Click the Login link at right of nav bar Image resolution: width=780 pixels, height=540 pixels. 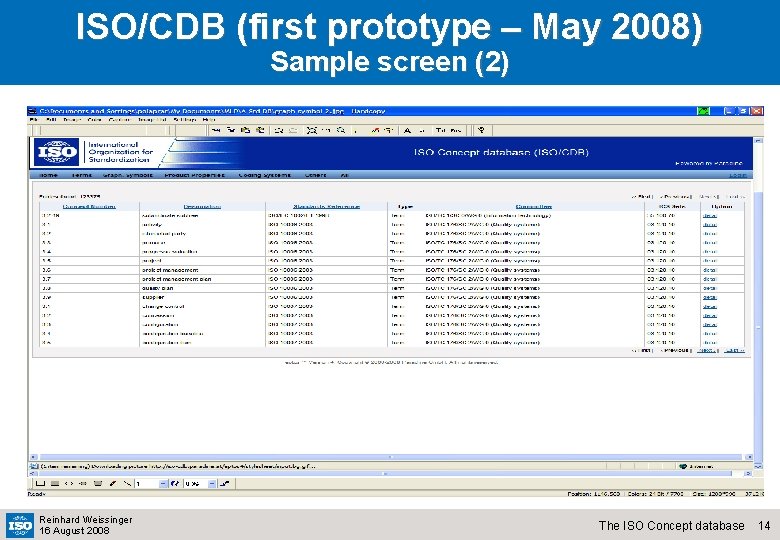[738, 175]
